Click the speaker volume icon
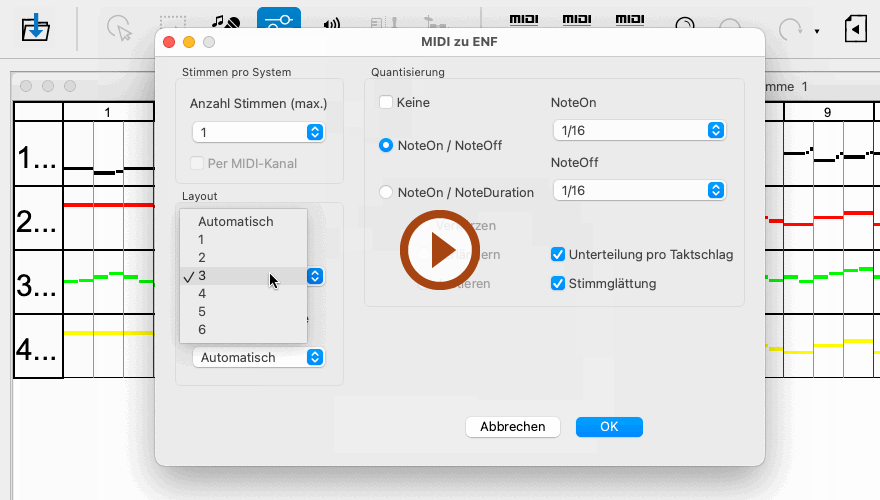This screenshot has width=880, height=500. pyautogui.click(x=332, y=26)
